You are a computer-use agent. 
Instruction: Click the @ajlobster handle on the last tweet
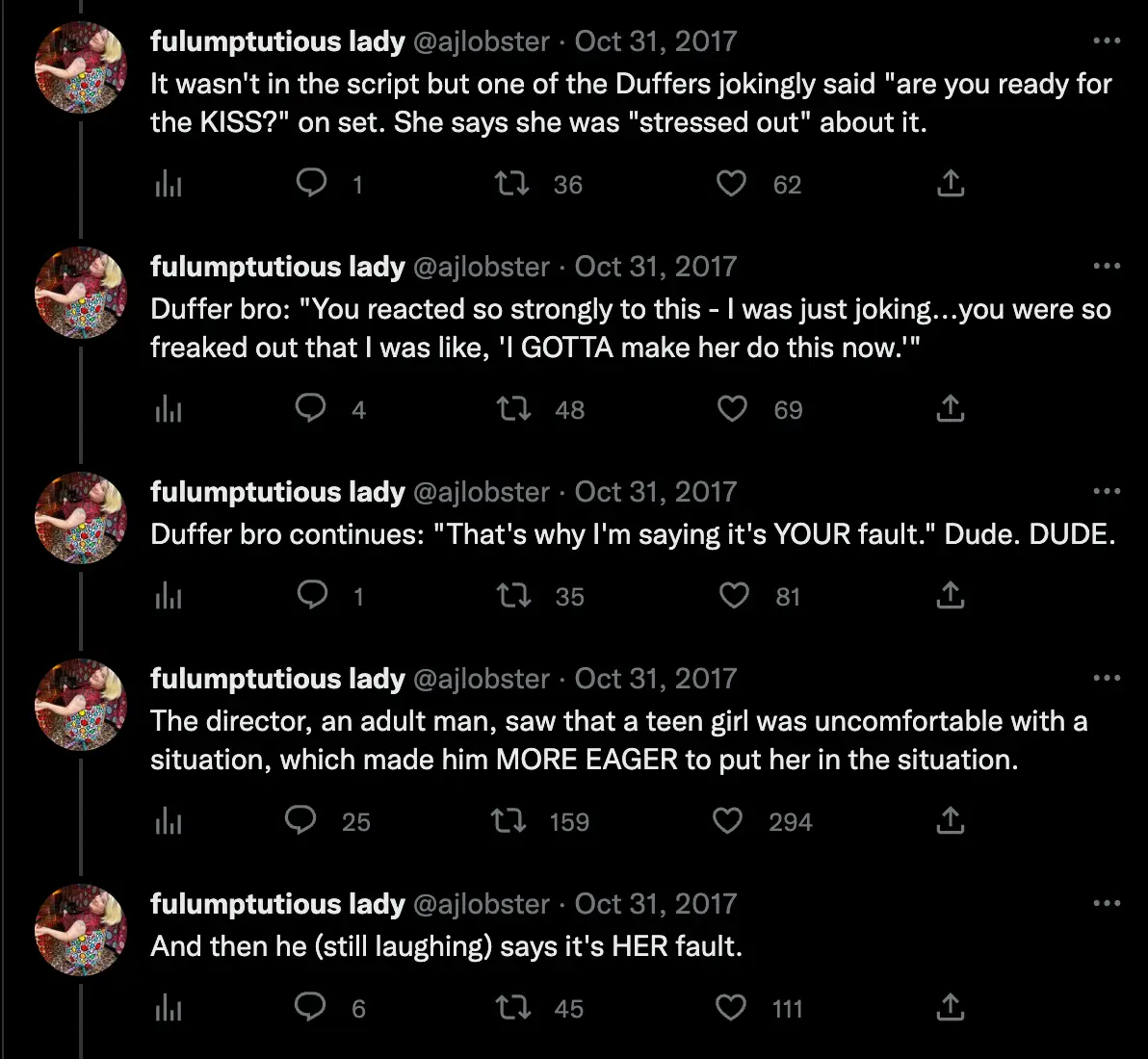pos(481,904)
